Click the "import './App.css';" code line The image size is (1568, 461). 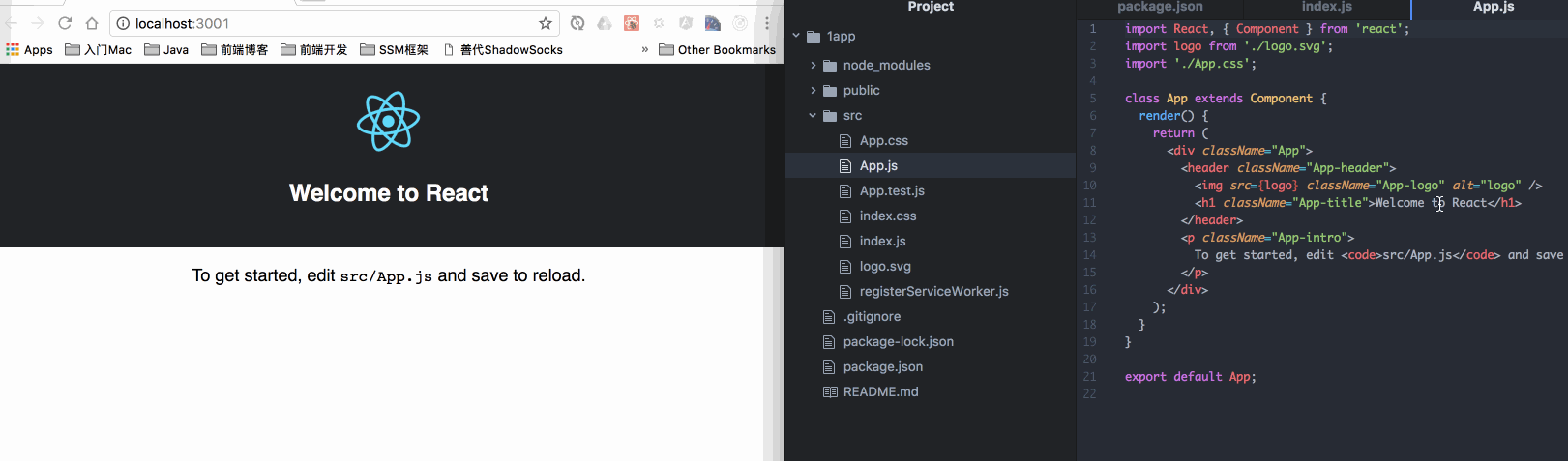tap(1191, 64)
